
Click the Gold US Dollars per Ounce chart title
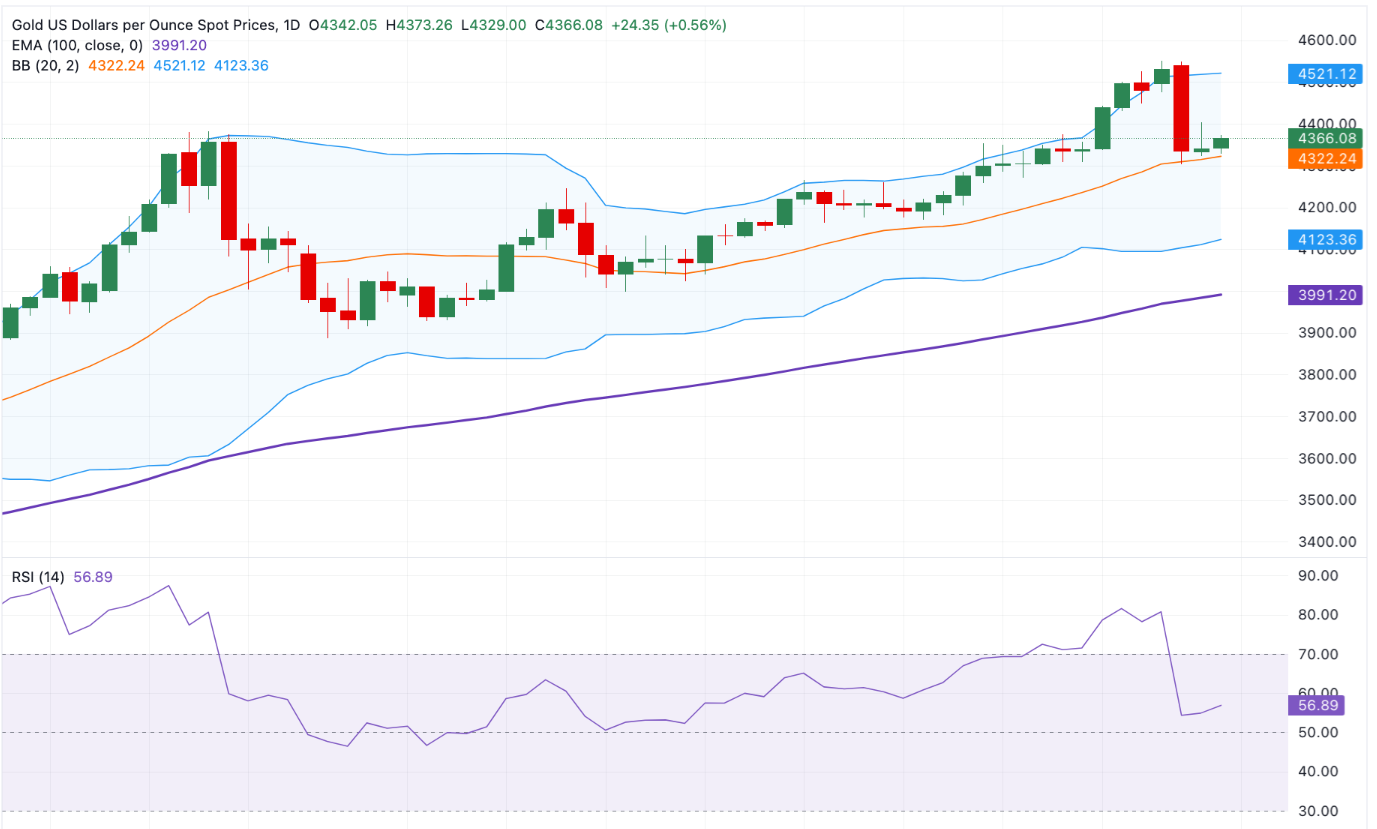(141, 25)
